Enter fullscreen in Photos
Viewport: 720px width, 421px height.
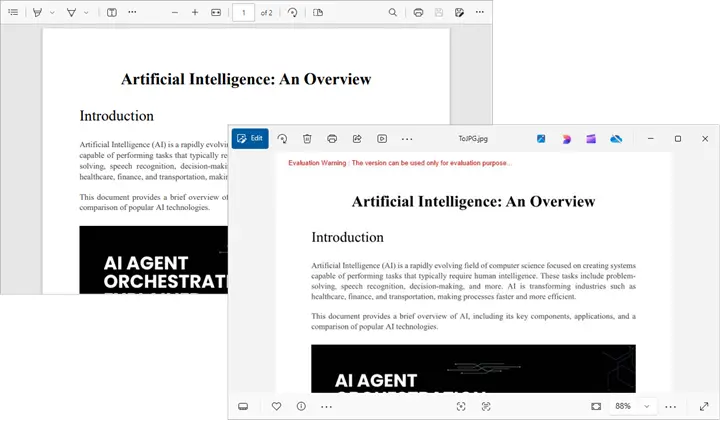click(x=704, y=406)
